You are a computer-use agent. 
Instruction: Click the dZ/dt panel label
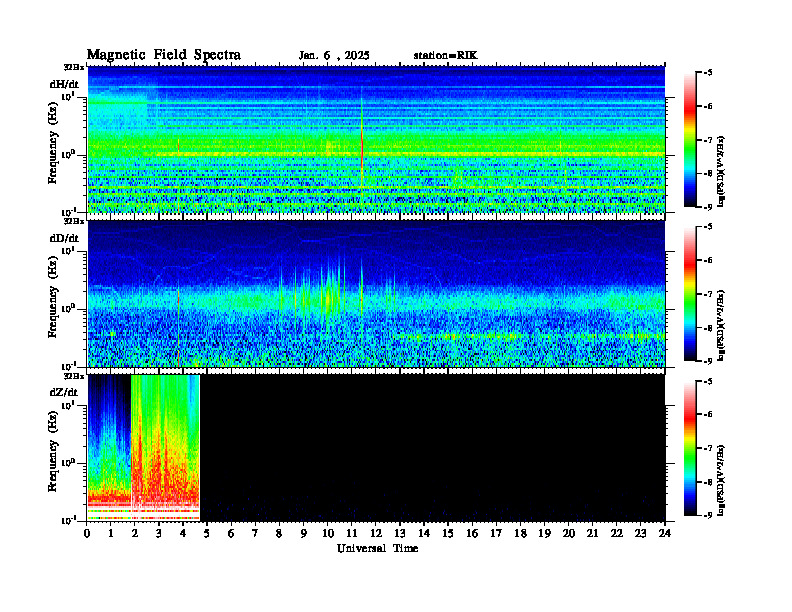pyautogui.click(x=64, y=392)
